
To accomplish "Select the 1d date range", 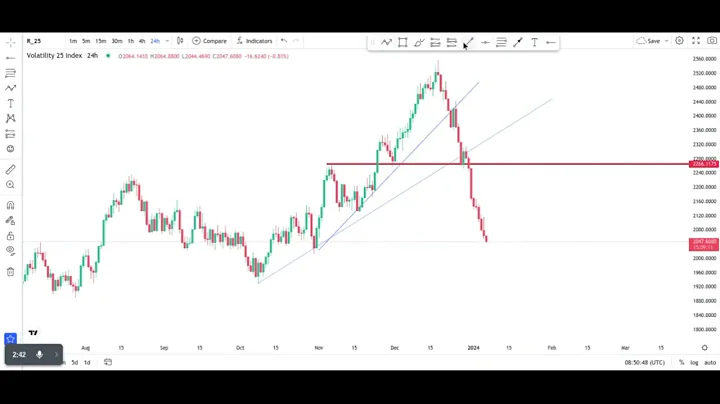I will 87,362.
